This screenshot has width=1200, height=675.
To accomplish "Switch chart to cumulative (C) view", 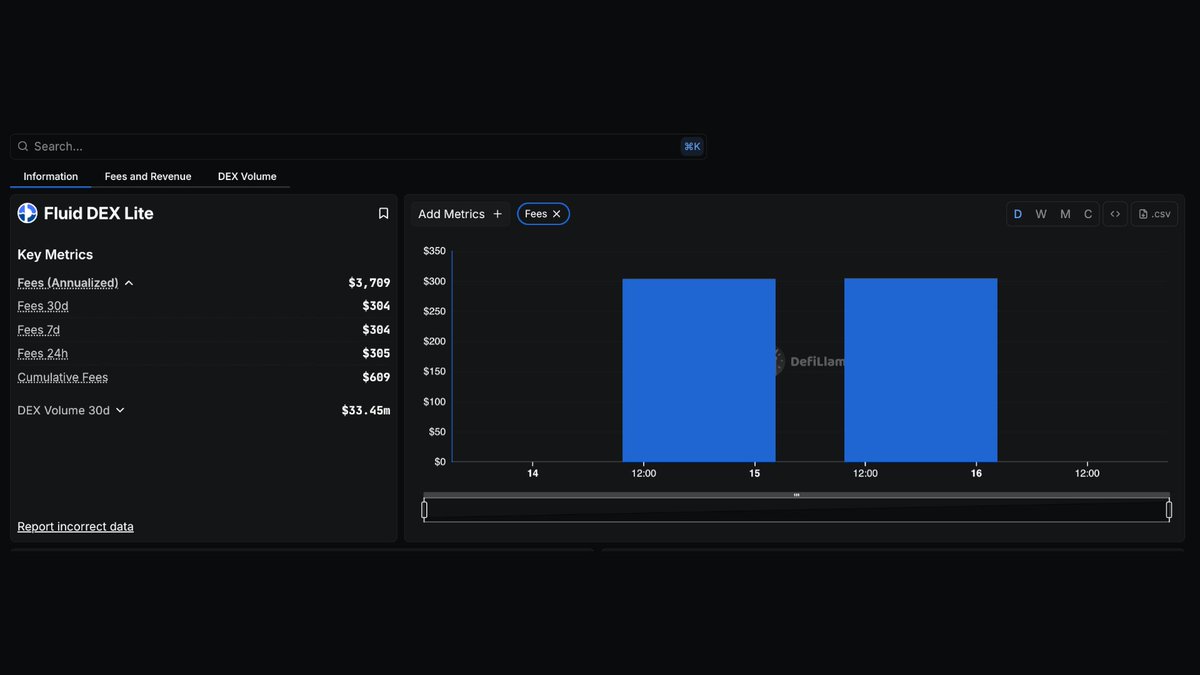I will pos(1088,214).
